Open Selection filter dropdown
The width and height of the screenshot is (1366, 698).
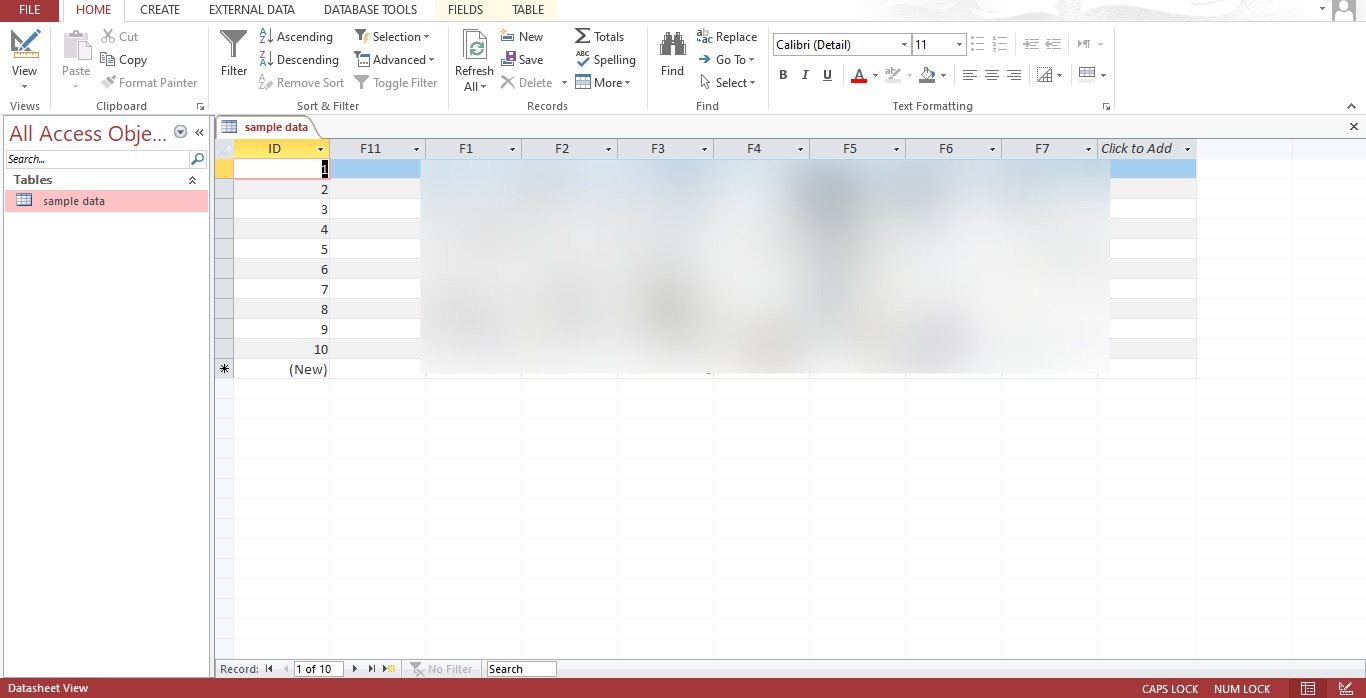coord(393,36)
